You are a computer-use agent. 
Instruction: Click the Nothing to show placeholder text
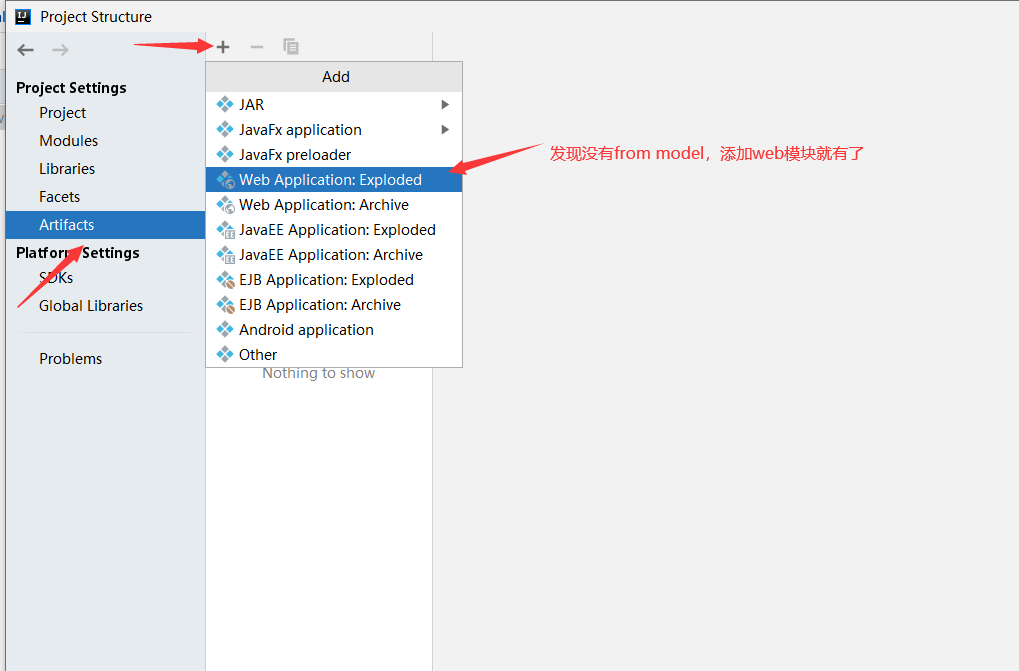(x=318, y=373)
